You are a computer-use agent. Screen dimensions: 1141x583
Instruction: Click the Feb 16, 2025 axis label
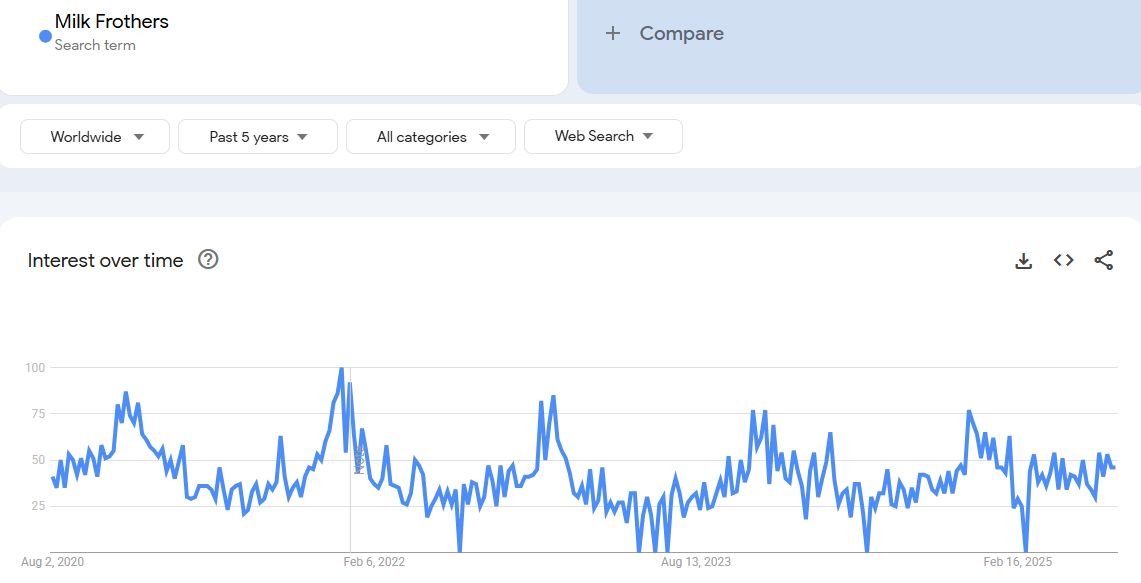tap(1018, 562)
